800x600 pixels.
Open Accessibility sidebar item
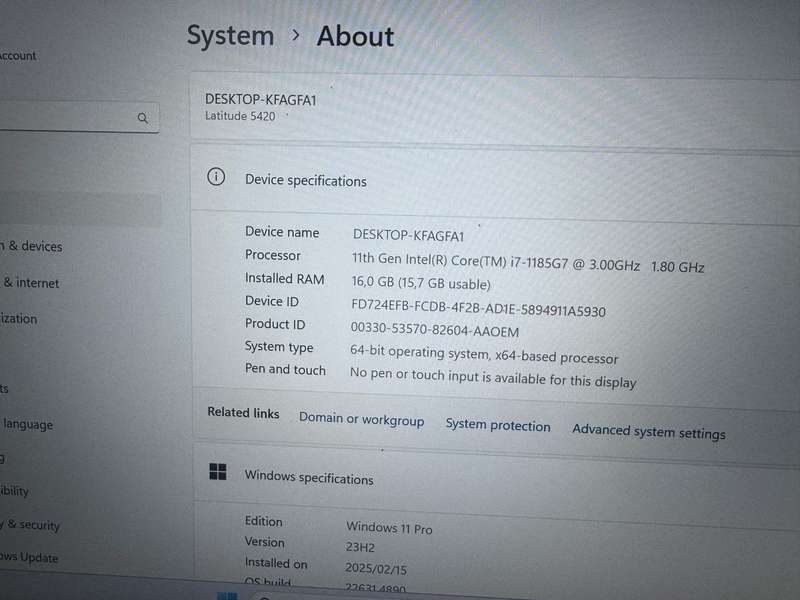(14, 490)
